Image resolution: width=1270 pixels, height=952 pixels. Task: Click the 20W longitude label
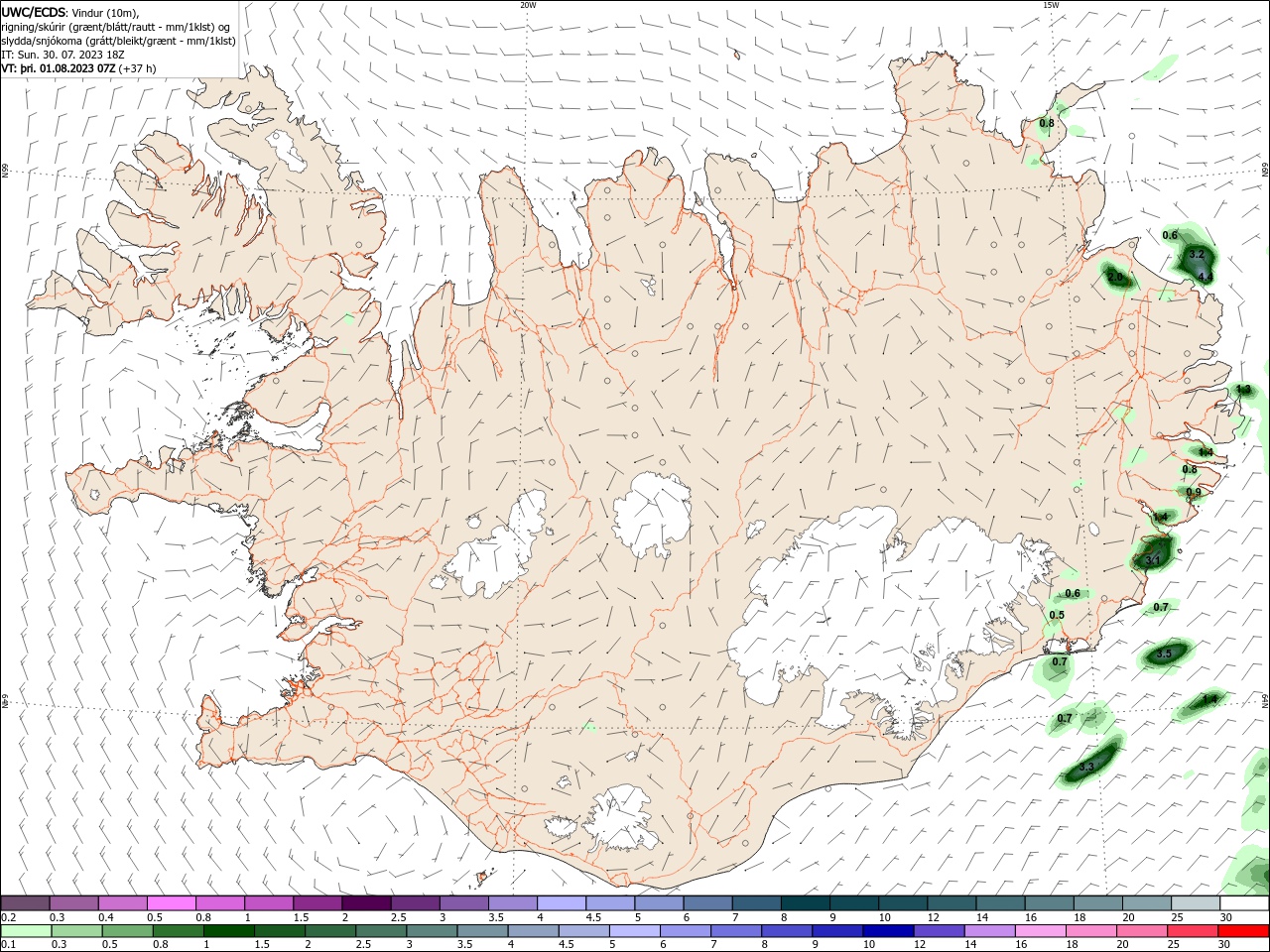[528, 5]
